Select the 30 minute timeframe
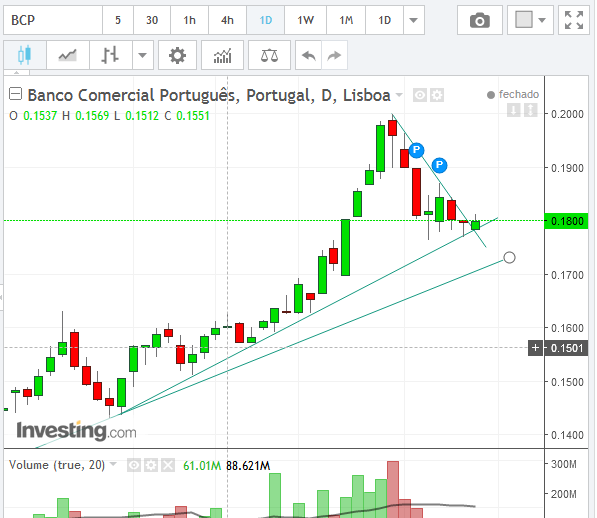Screen dimensions: 597x518 152,20
